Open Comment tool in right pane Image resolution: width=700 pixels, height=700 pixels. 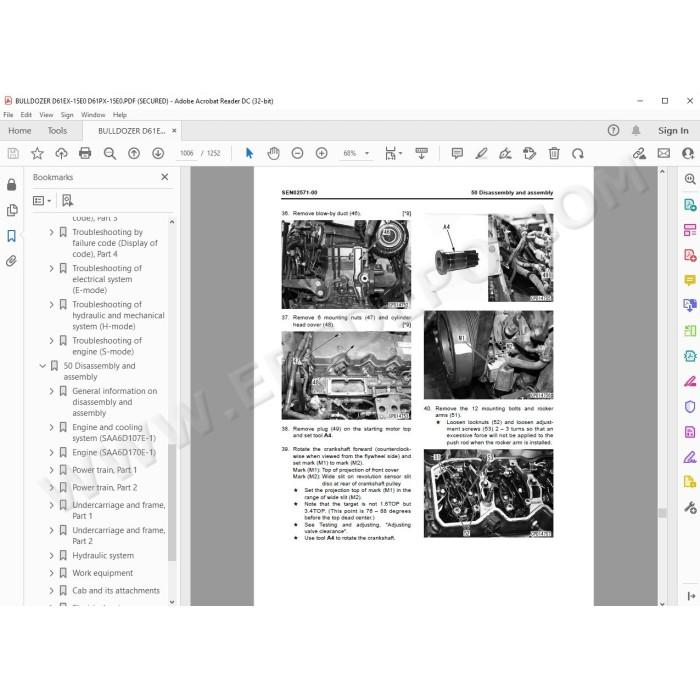[x=690, y=280]
